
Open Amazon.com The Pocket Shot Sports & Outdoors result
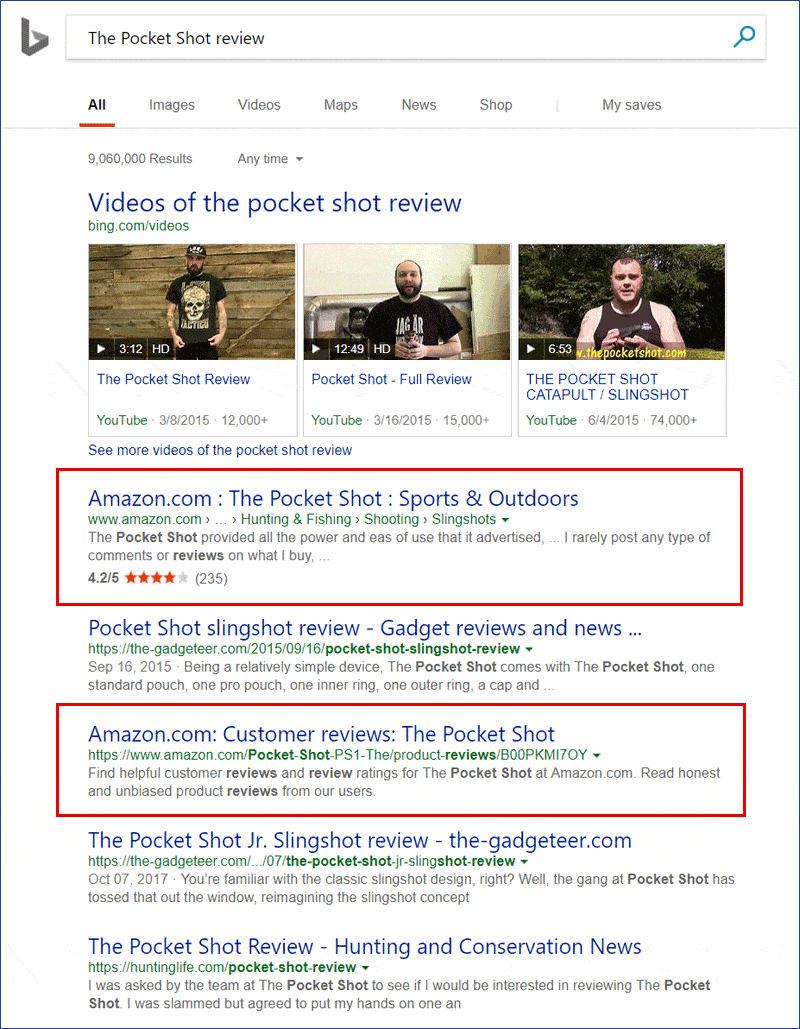coord(333,498)
